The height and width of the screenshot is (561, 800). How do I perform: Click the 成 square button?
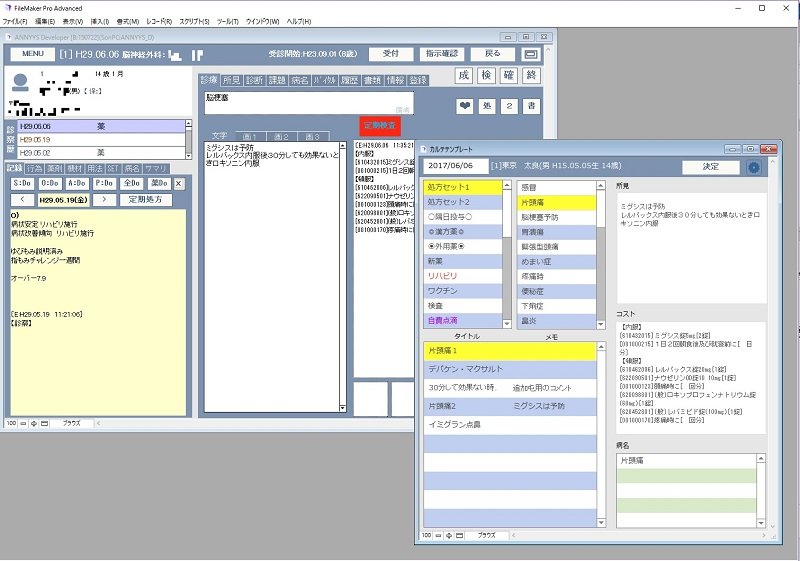pos(464,75)
